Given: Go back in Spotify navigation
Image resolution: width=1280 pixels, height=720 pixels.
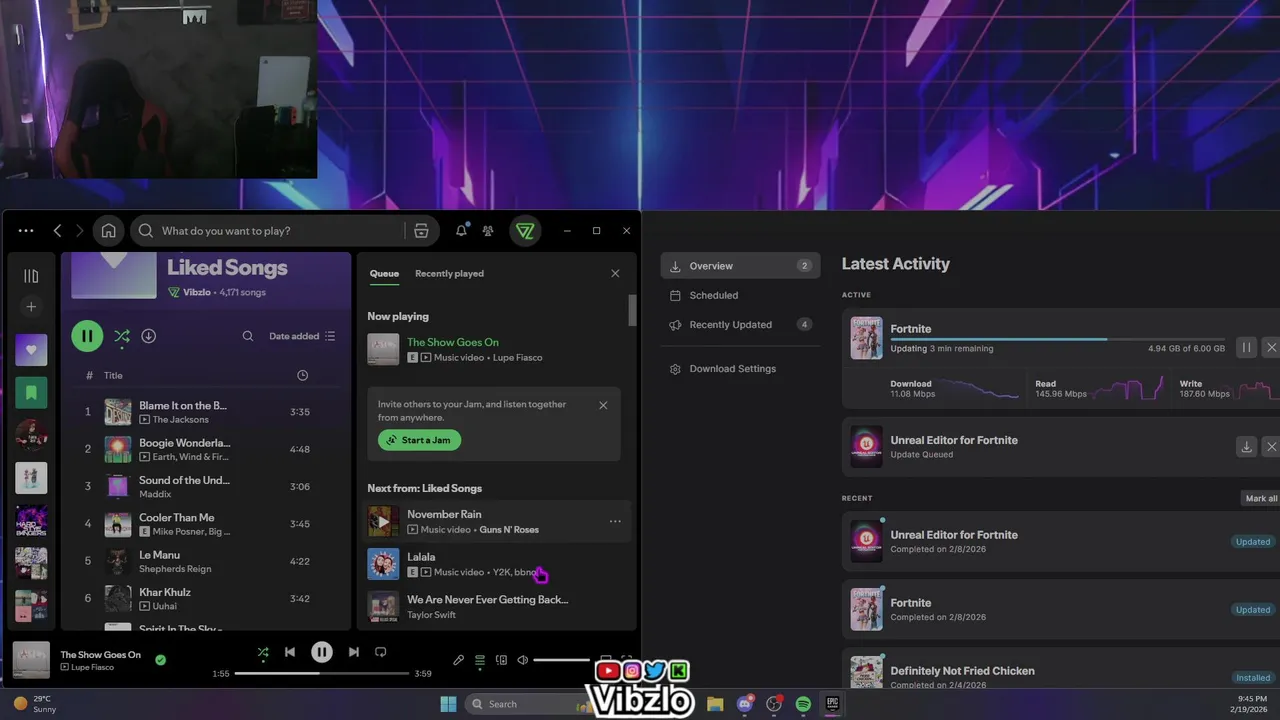Looking at the screenshot, I should pyautogui.click(x=57, y=231).
